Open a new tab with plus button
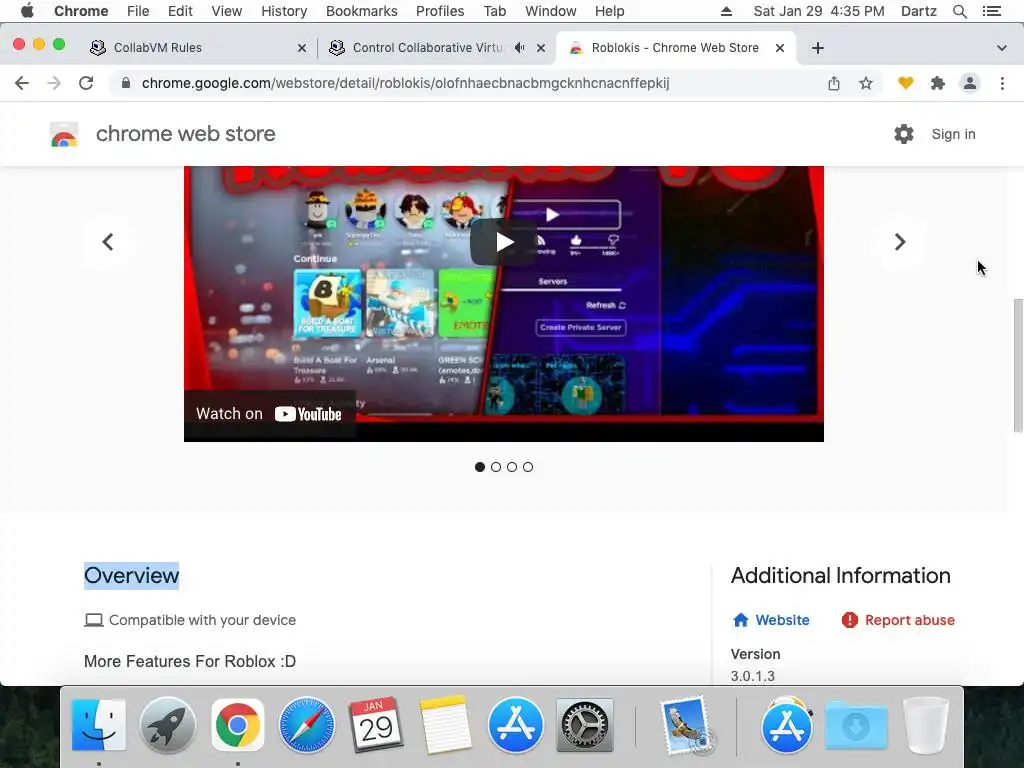 818,48
